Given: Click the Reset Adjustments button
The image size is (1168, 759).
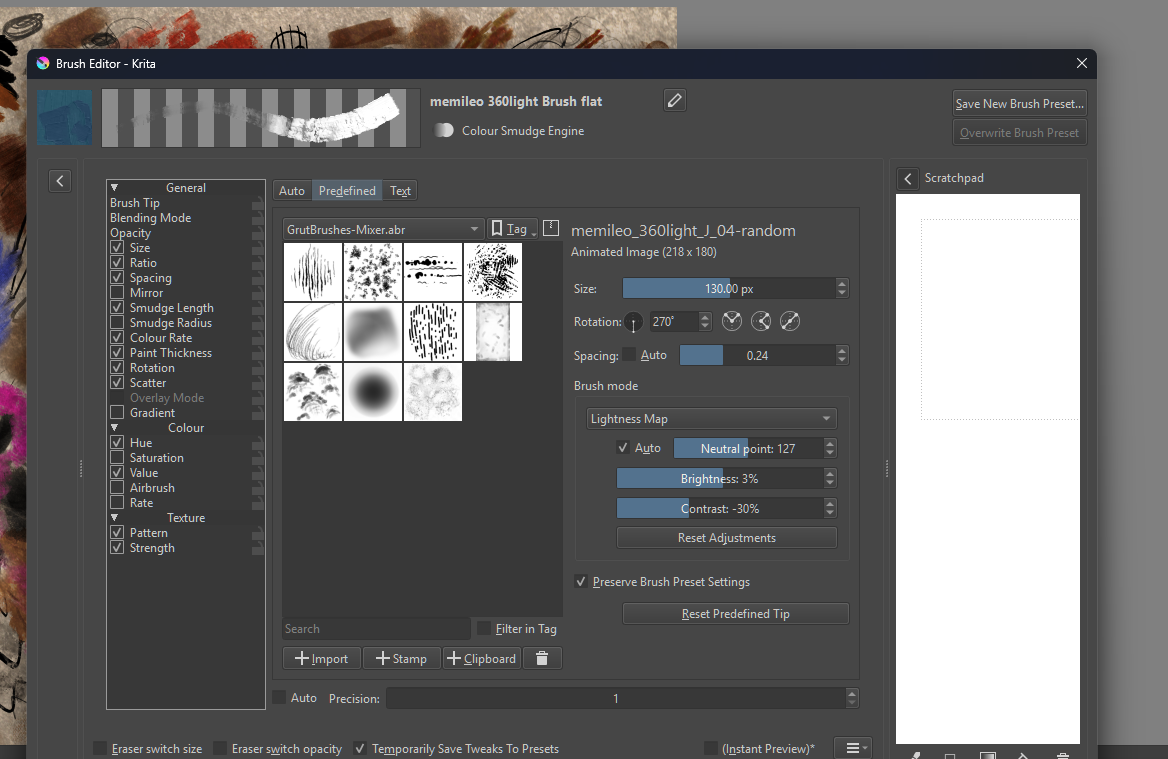Looking at the screenshot, I should 726,538.
